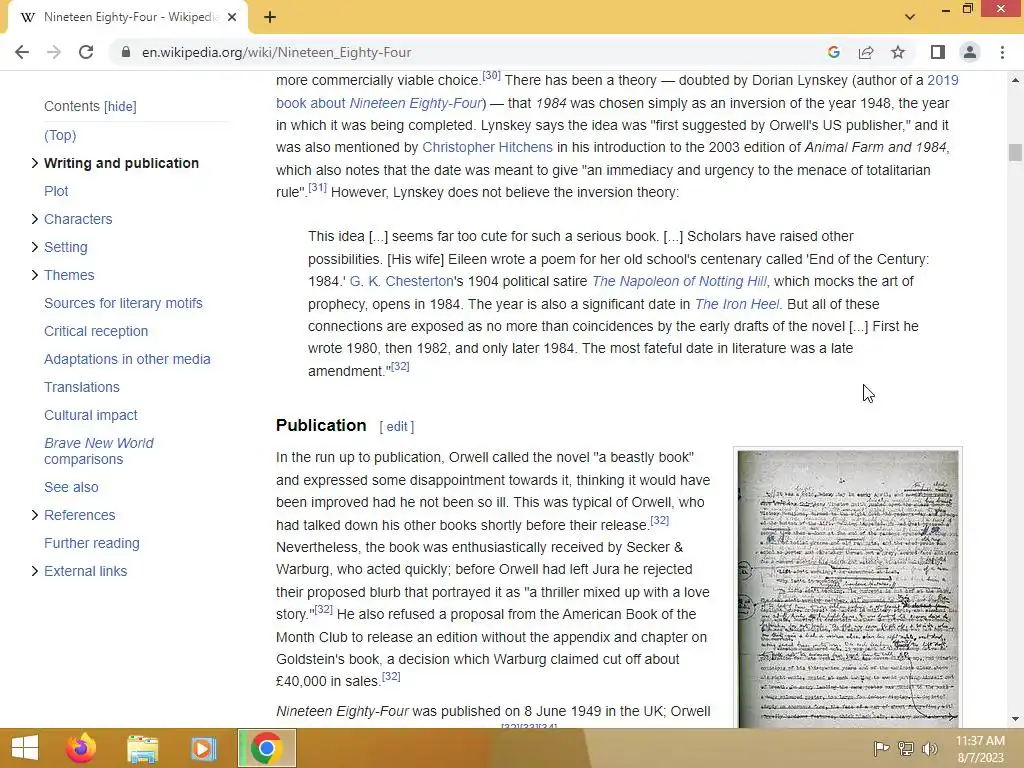
Task: Open the Chrome three-dot menu
Action: (x=1002, y=52)
